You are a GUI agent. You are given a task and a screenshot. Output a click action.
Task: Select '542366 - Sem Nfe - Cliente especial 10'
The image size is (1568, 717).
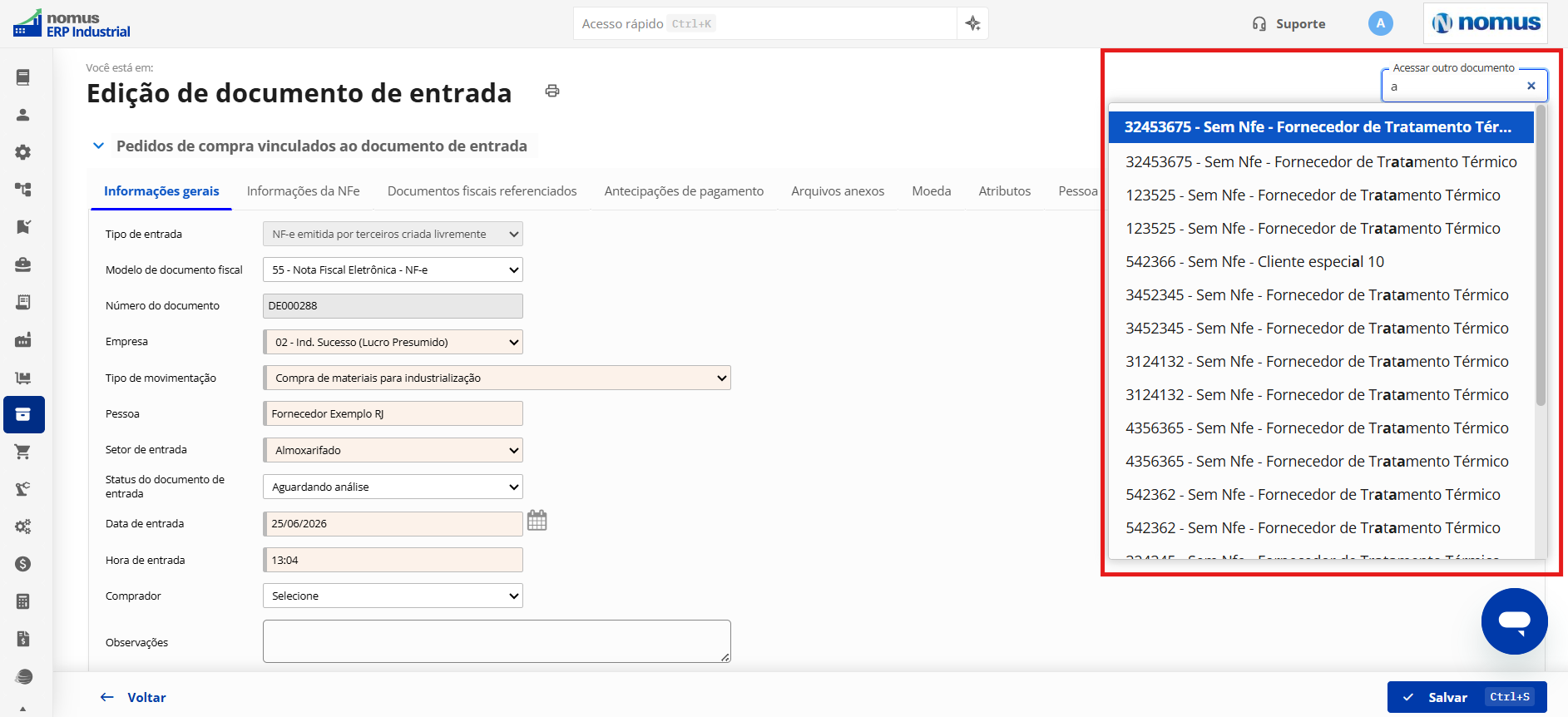1321,262
